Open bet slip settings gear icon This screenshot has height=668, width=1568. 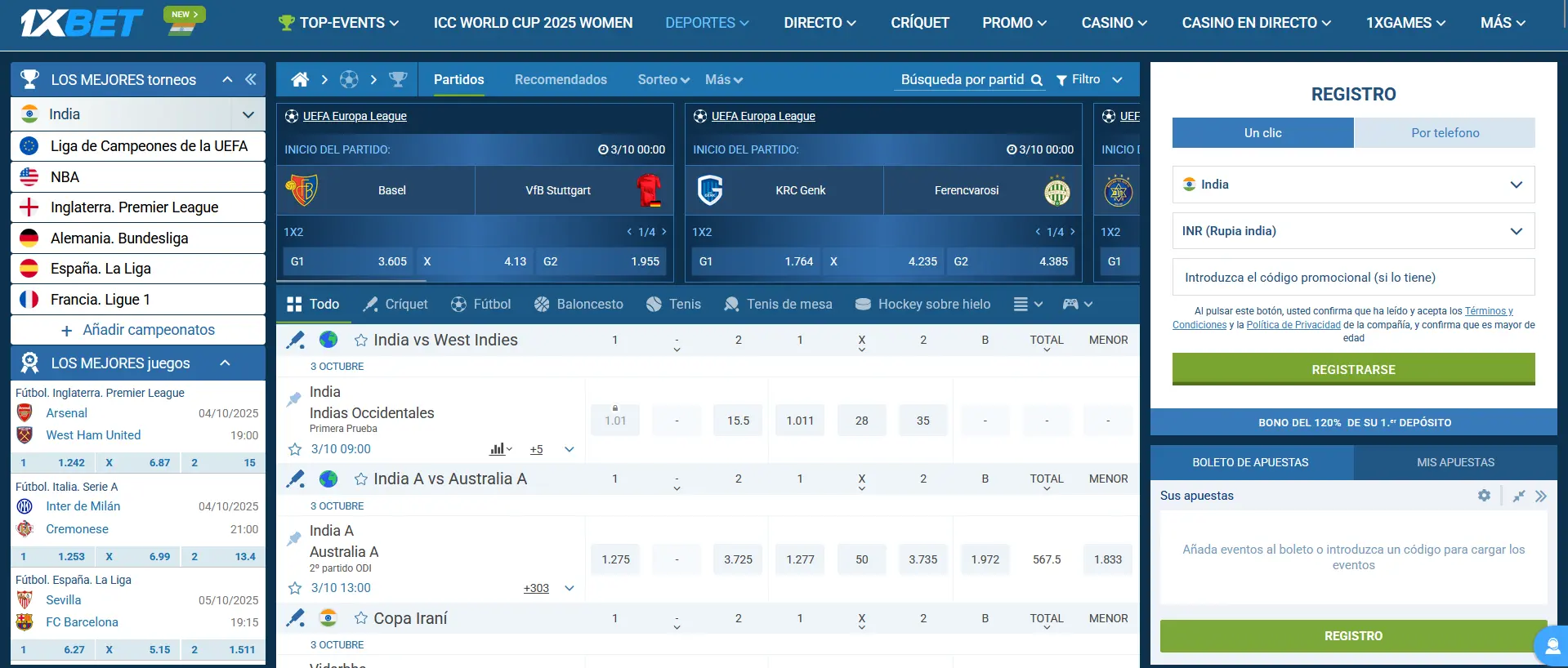tap(1484, 496)
